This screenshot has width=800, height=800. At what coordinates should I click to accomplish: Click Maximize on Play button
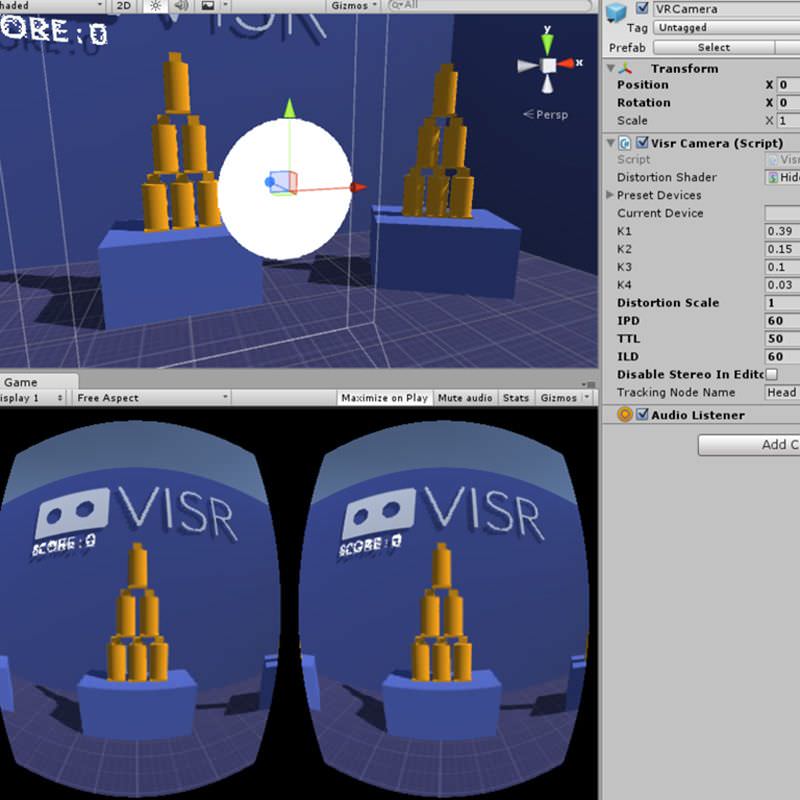point(384,398)
